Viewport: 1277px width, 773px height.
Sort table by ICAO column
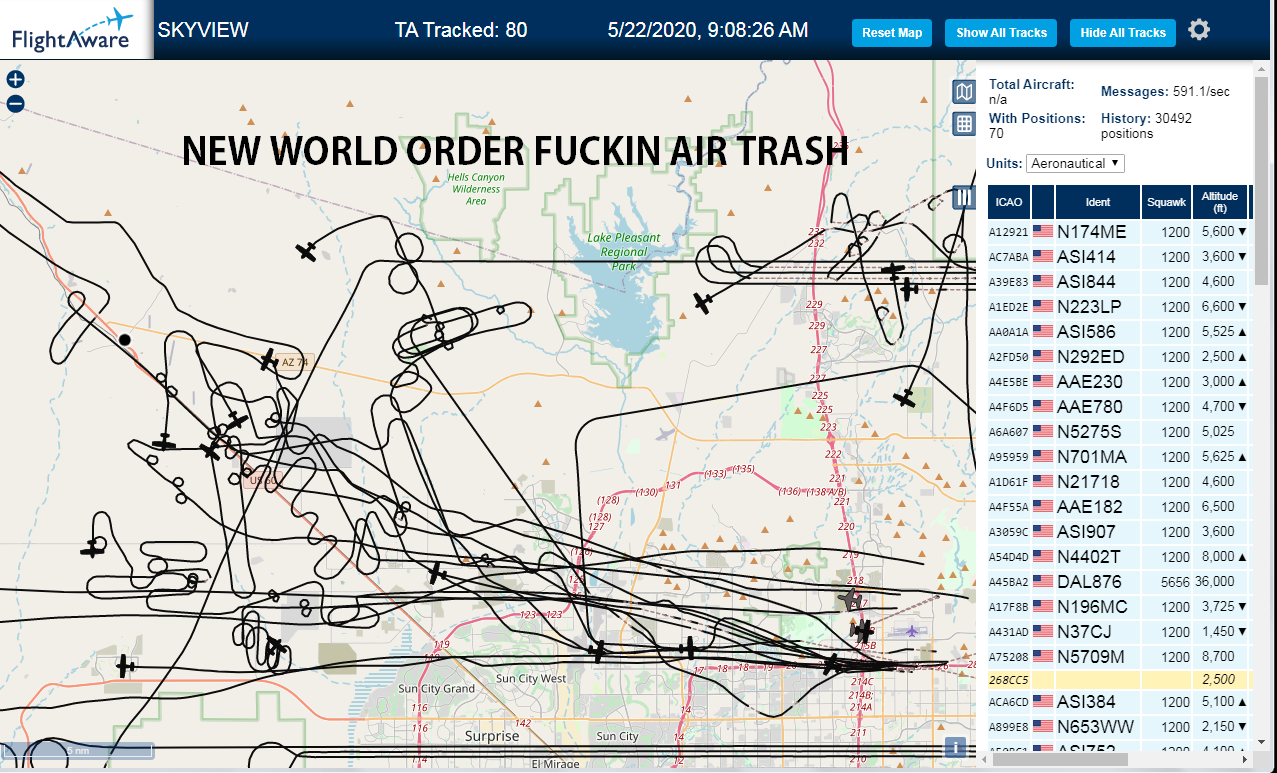pos(1009,202)
